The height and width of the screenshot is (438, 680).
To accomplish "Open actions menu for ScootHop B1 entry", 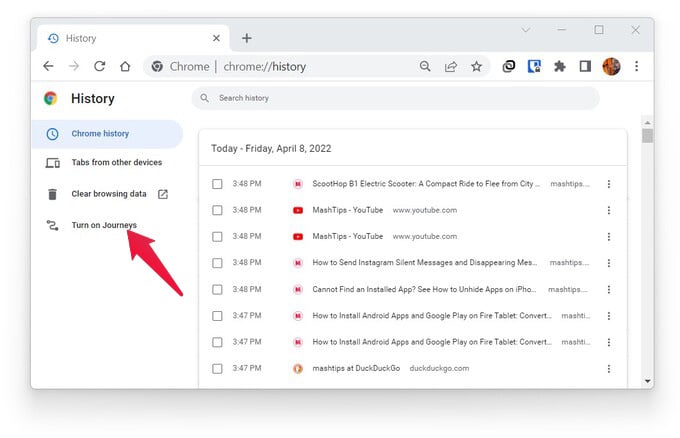I will click(609, 184).
